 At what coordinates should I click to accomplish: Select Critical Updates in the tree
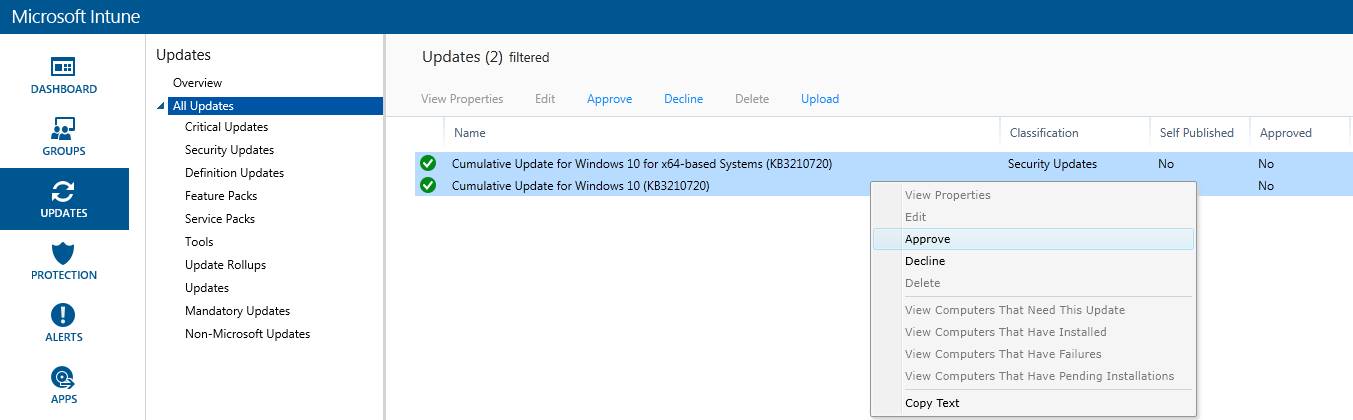click(226, 127)
